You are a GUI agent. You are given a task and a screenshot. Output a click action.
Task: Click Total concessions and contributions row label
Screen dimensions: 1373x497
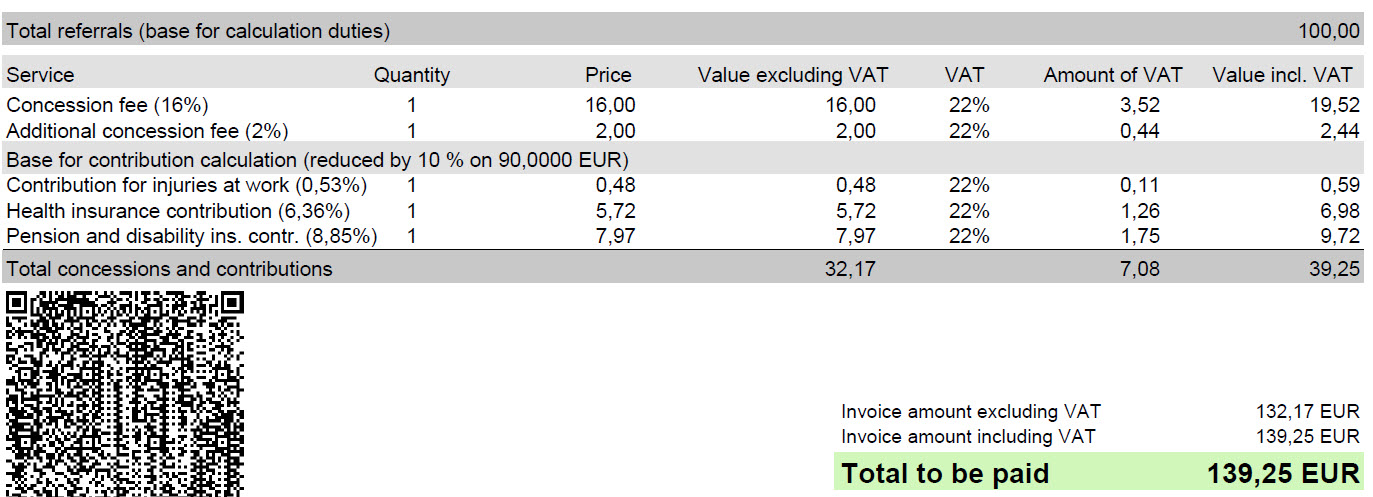(169, 269)
